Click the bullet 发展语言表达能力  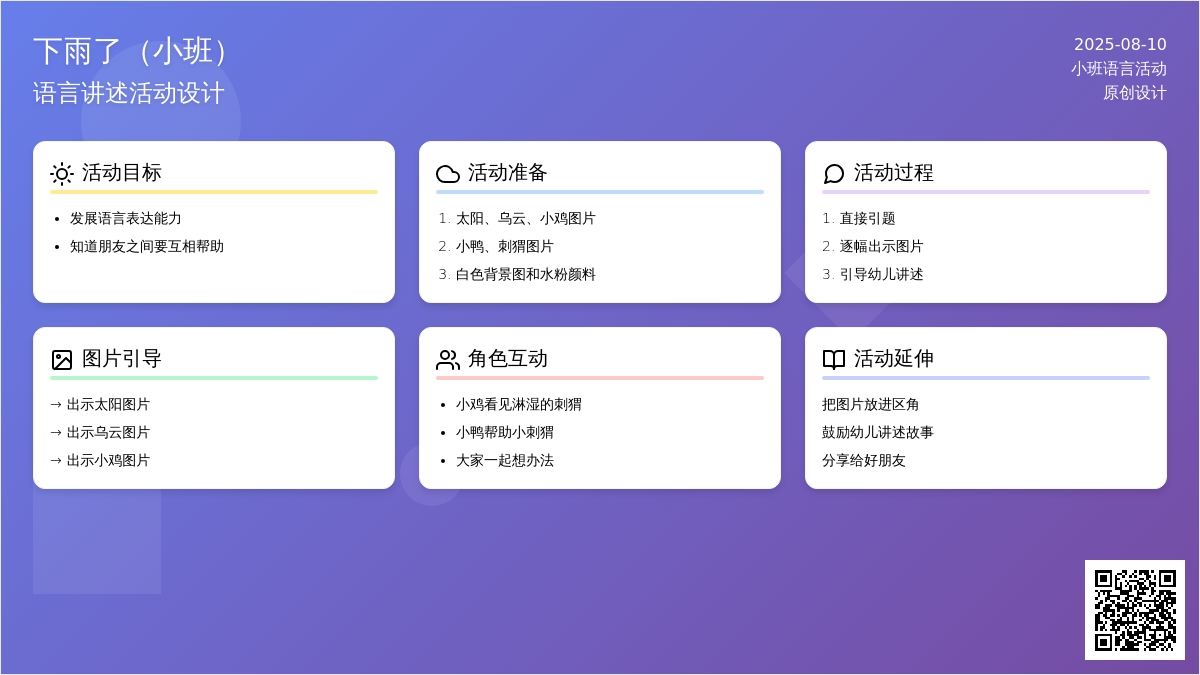coord(126,219)
